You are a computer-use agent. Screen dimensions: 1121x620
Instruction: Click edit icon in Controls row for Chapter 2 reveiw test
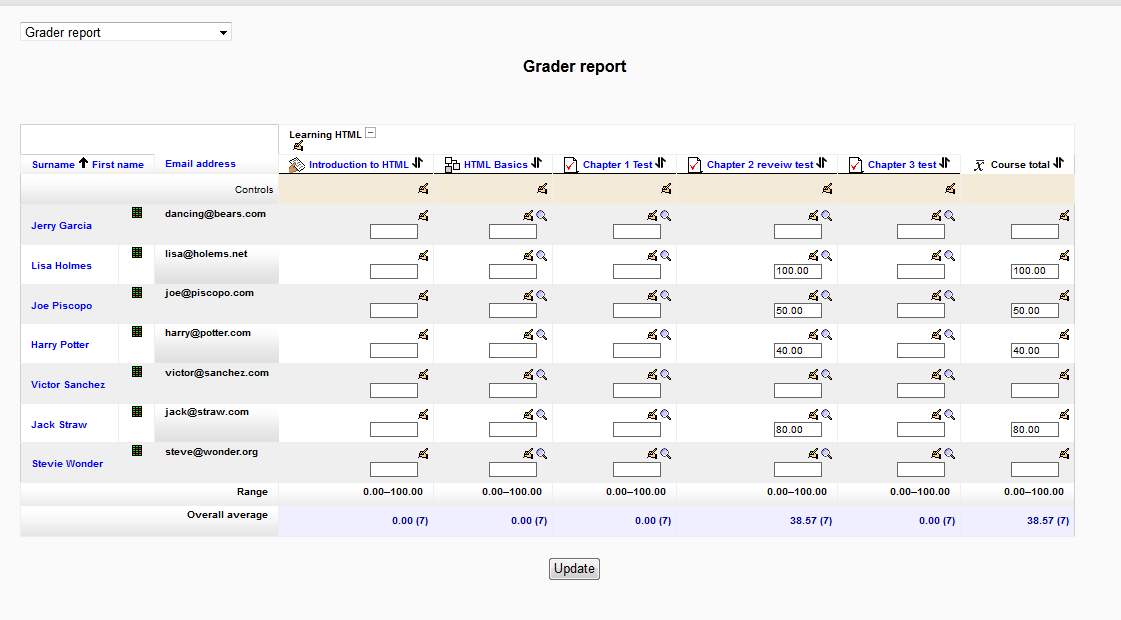pyautogui.click(x=827, y=189)
